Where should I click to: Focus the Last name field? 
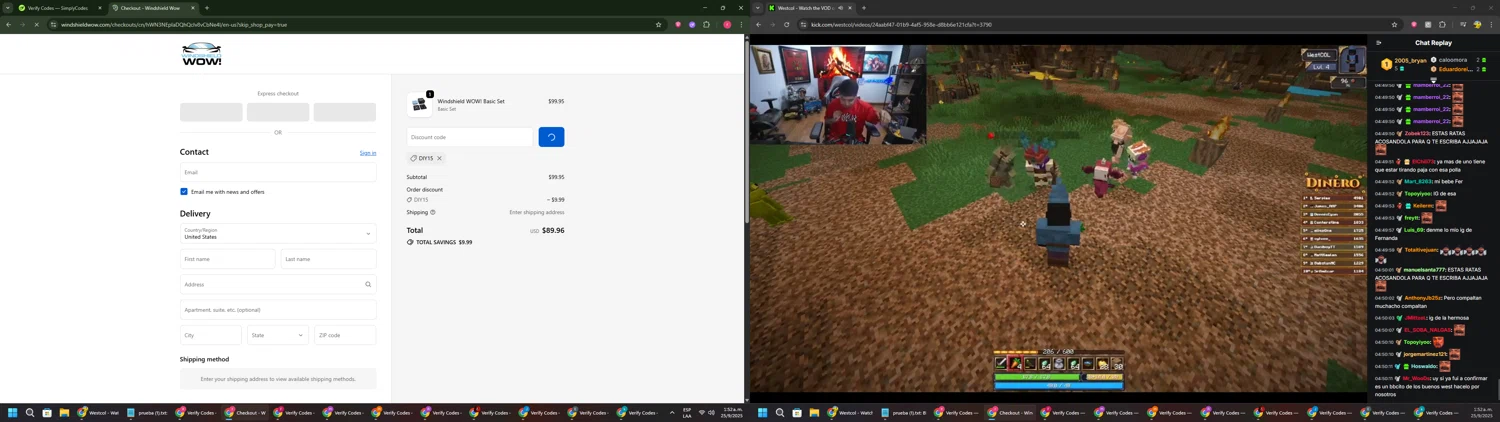(x=329, y=259)
